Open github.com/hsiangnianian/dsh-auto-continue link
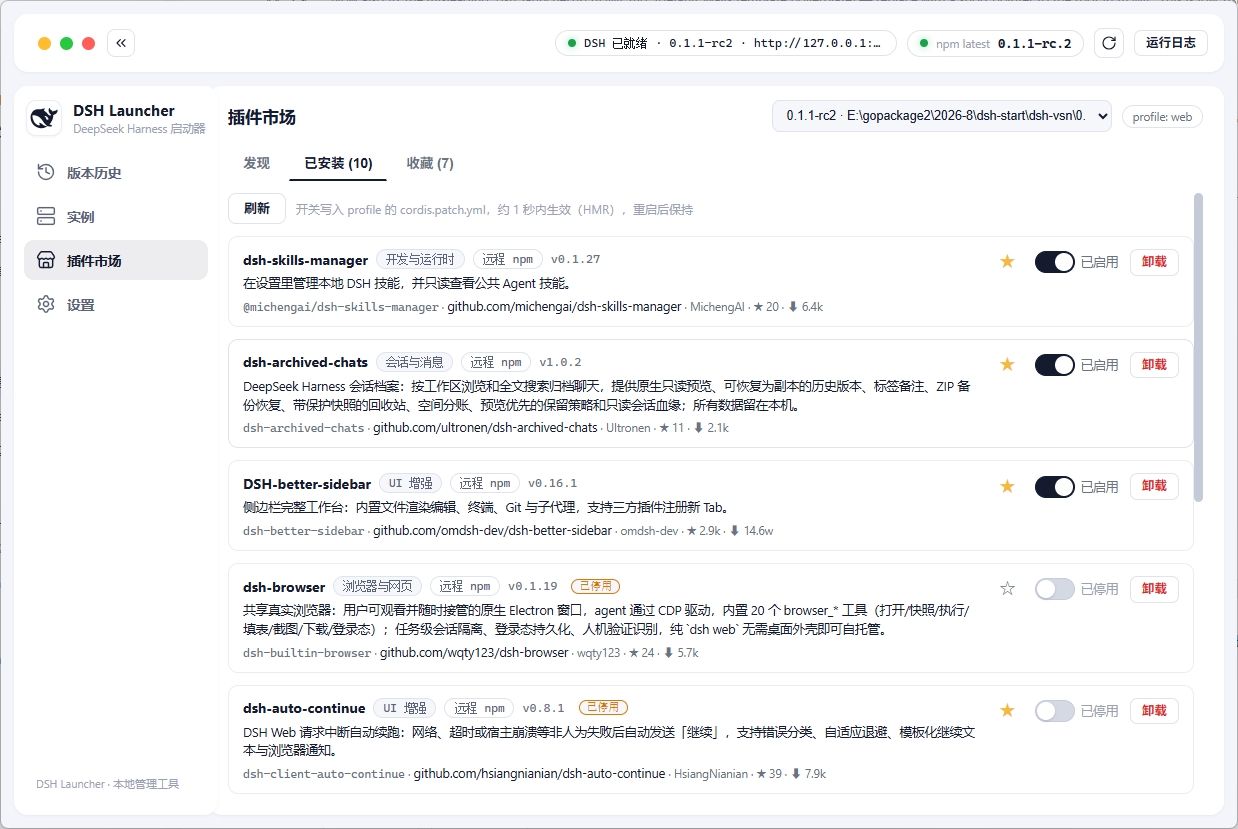The height and width of the screenshot is (829, 1238). 539,774
